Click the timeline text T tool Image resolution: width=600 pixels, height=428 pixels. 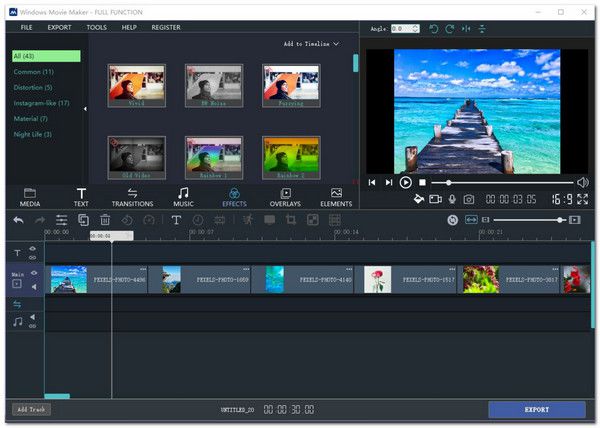pyautogui.click(x=176, y=220)
